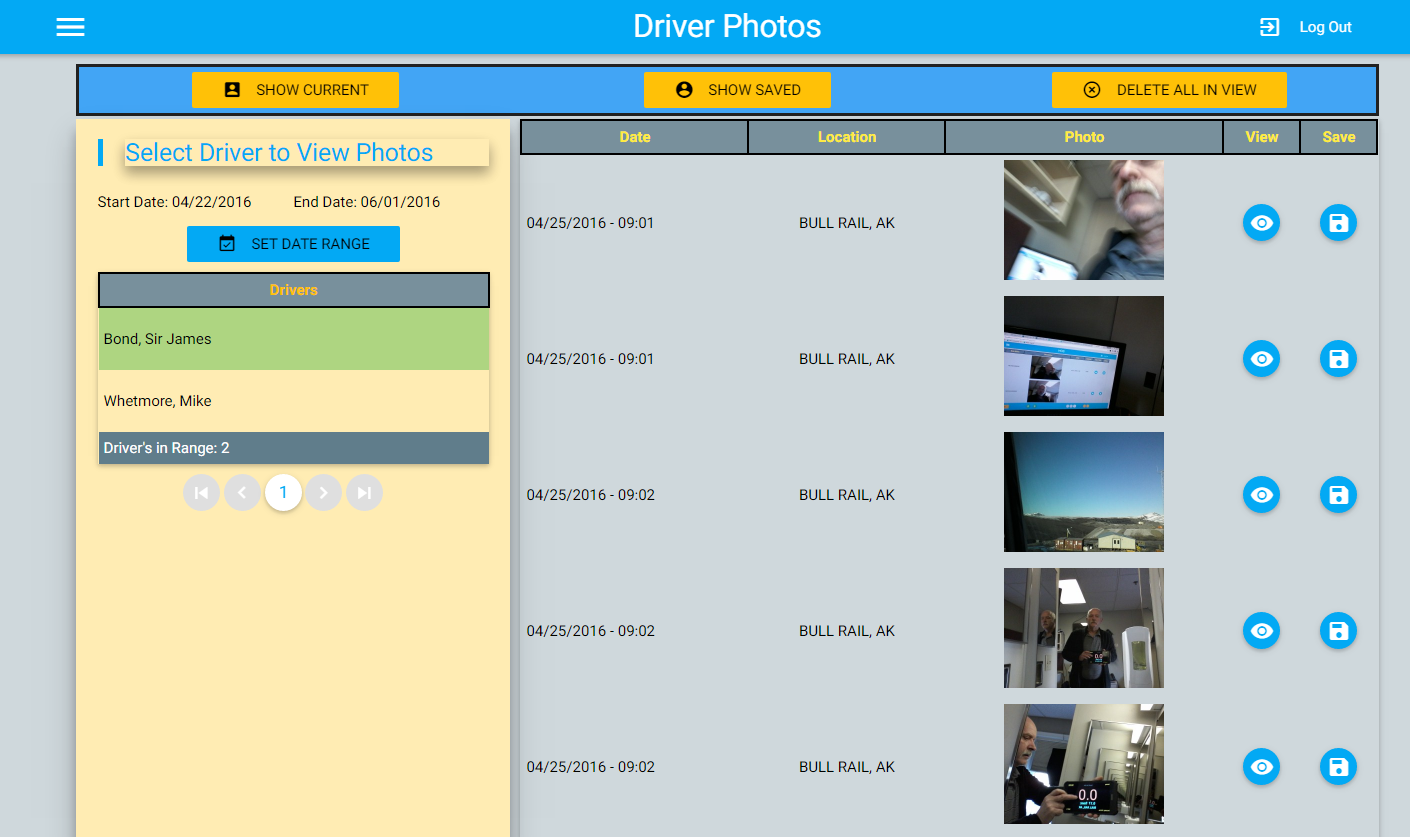Image resolution: width=1410 pixels, height=837 pixels.
Task: Go to last page of drivers
Action: click(364, 492)
